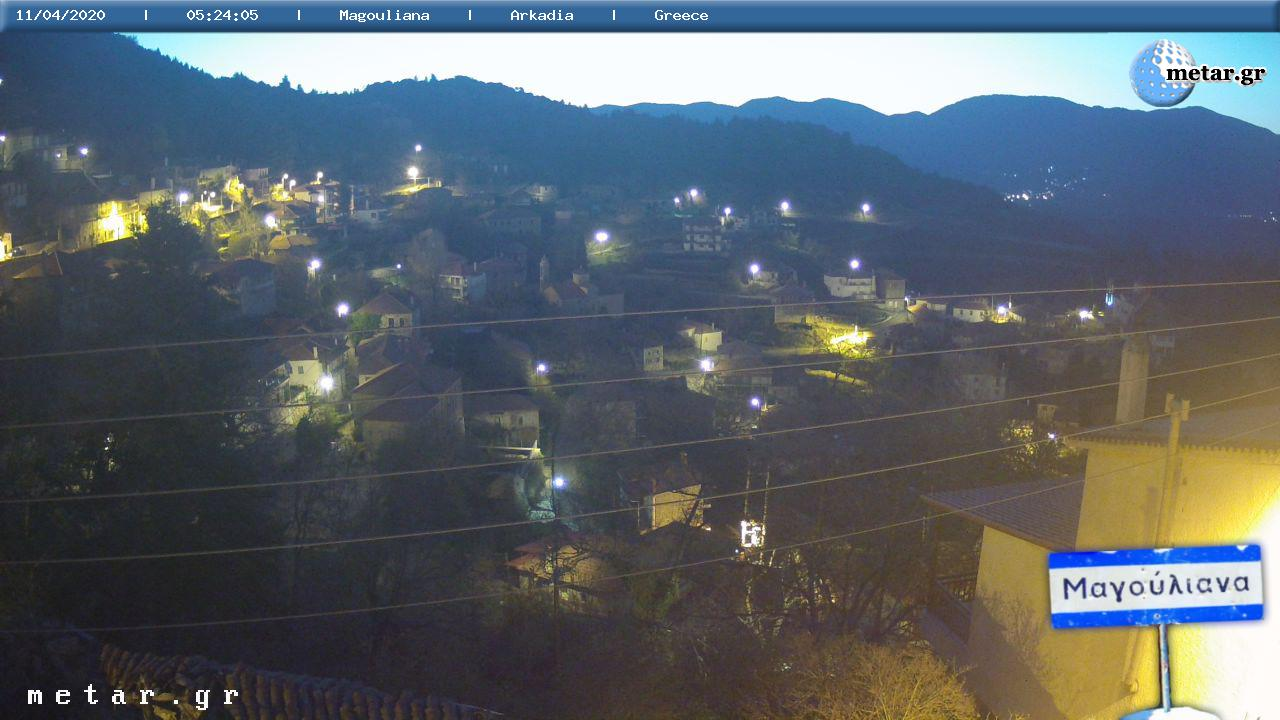Click the metar.gr text beside globe logo

(1215, 74)
